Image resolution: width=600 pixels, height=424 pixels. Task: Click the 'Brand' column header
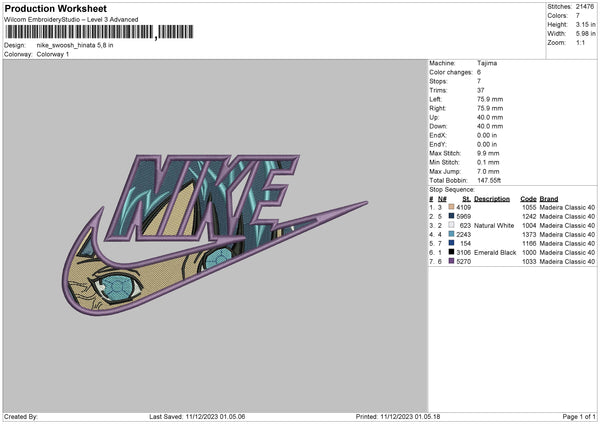tap(549, 199)
